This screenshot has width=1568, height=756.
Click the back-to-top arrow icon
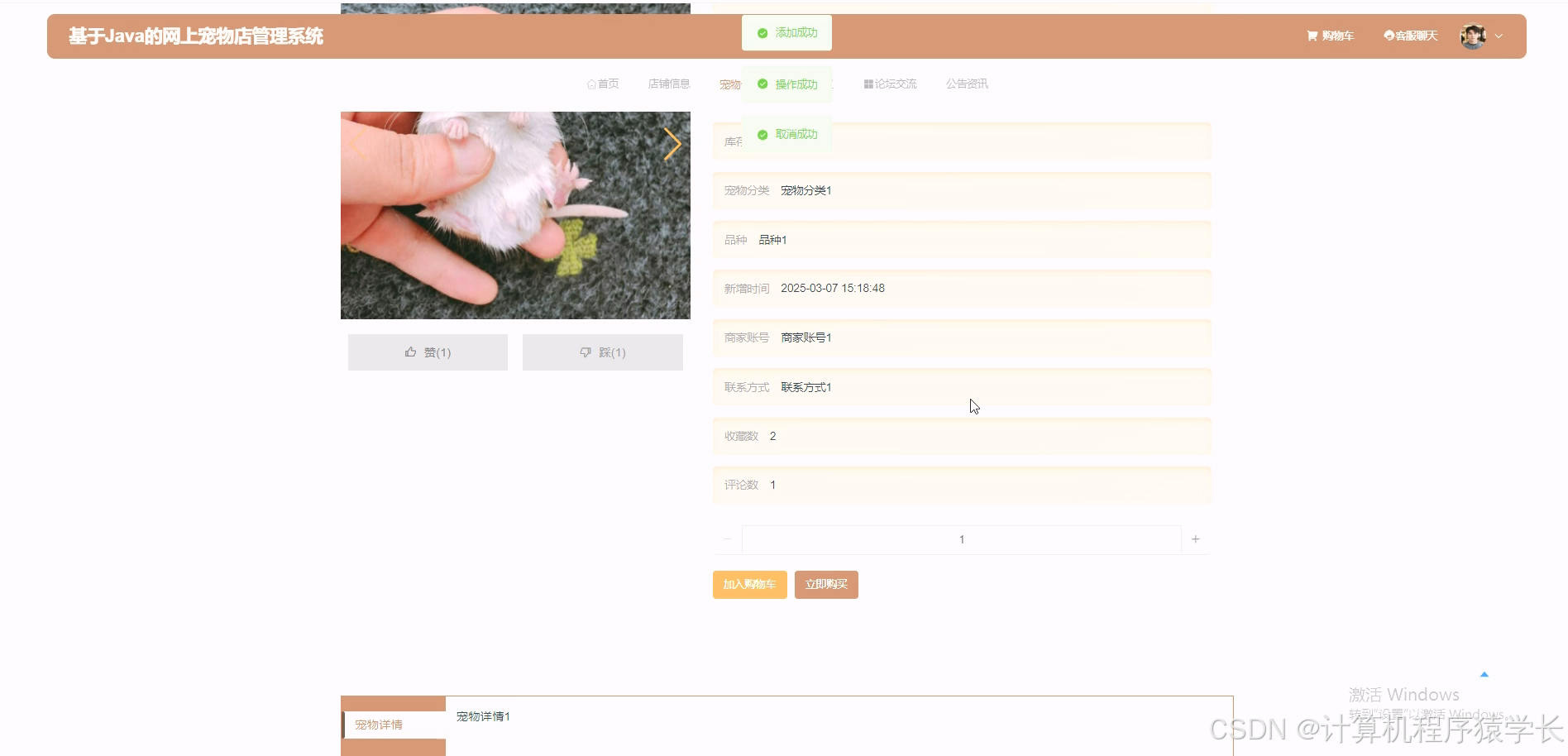click(x=1484, y=674)
